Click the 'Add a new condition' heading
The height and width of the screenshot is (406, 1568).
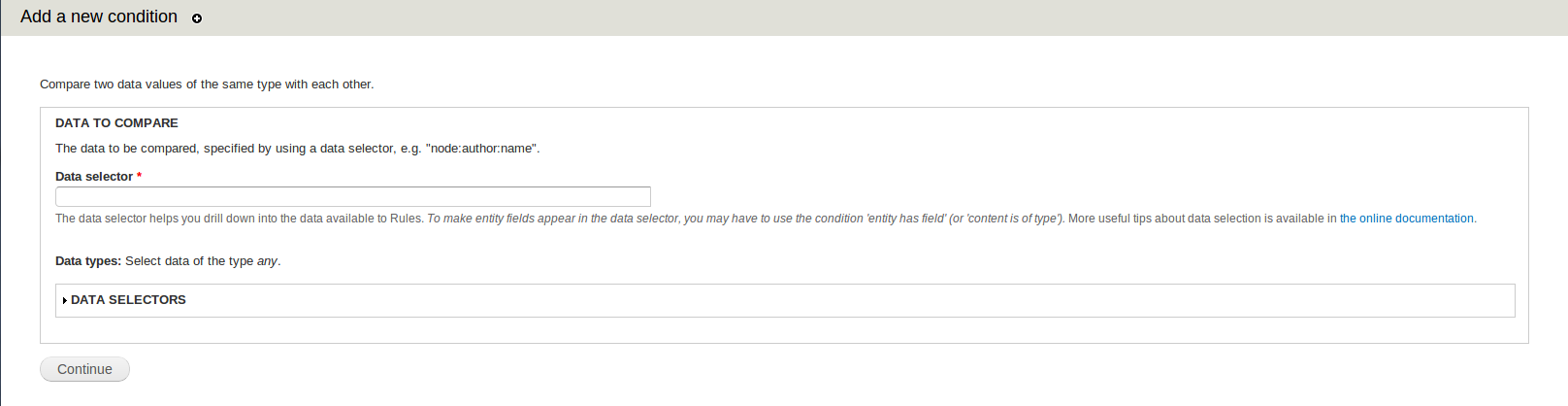click(99, 17)
